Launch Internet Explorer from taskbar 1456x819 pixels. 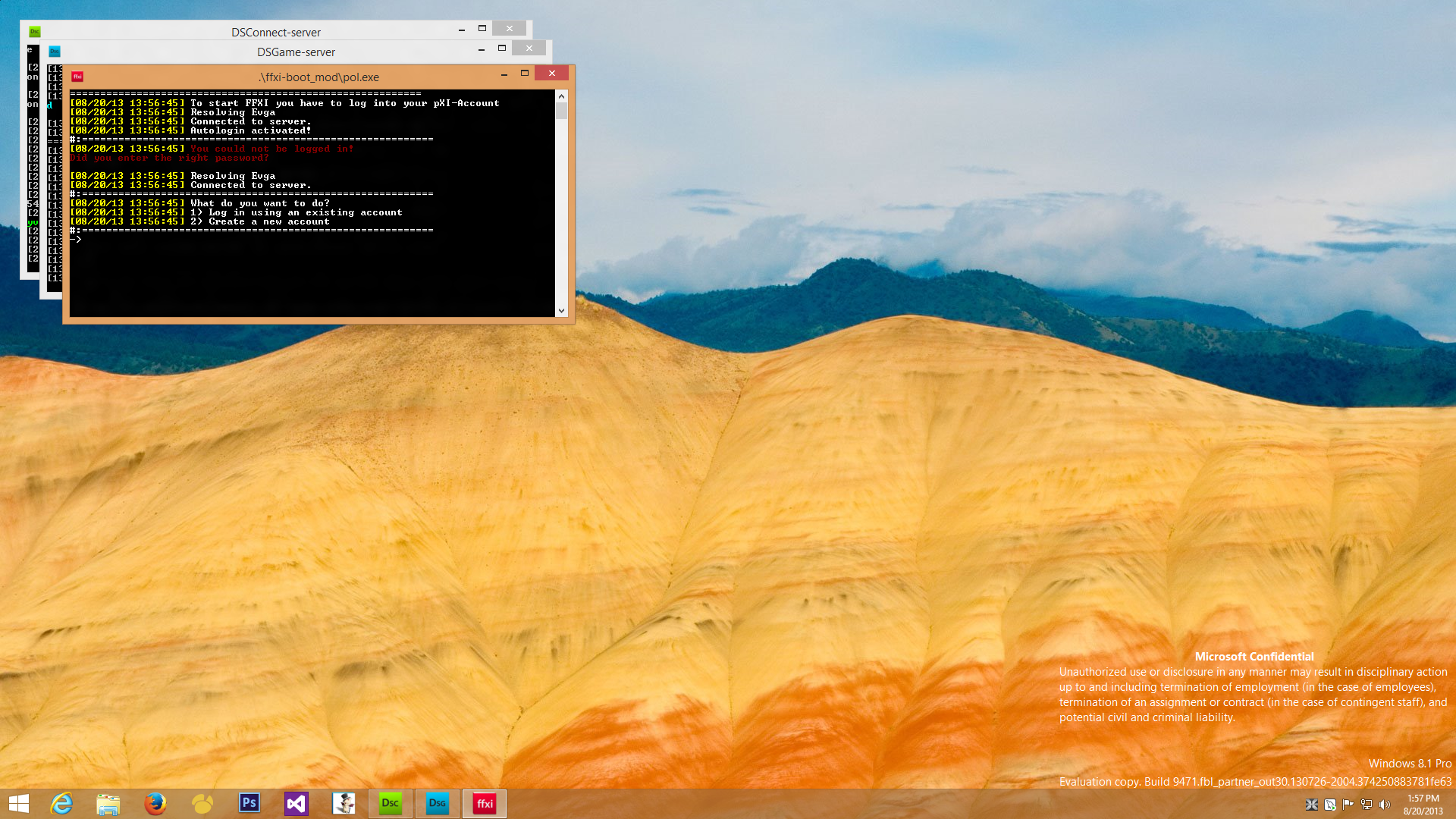61,803
